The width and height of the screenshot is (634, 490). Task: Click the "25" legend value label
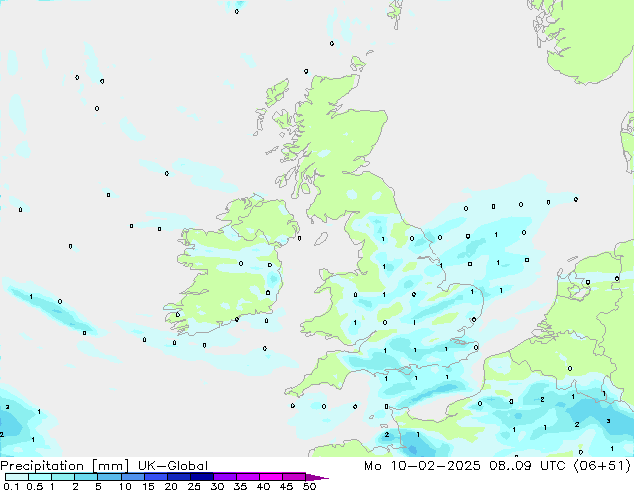(194, 486)
